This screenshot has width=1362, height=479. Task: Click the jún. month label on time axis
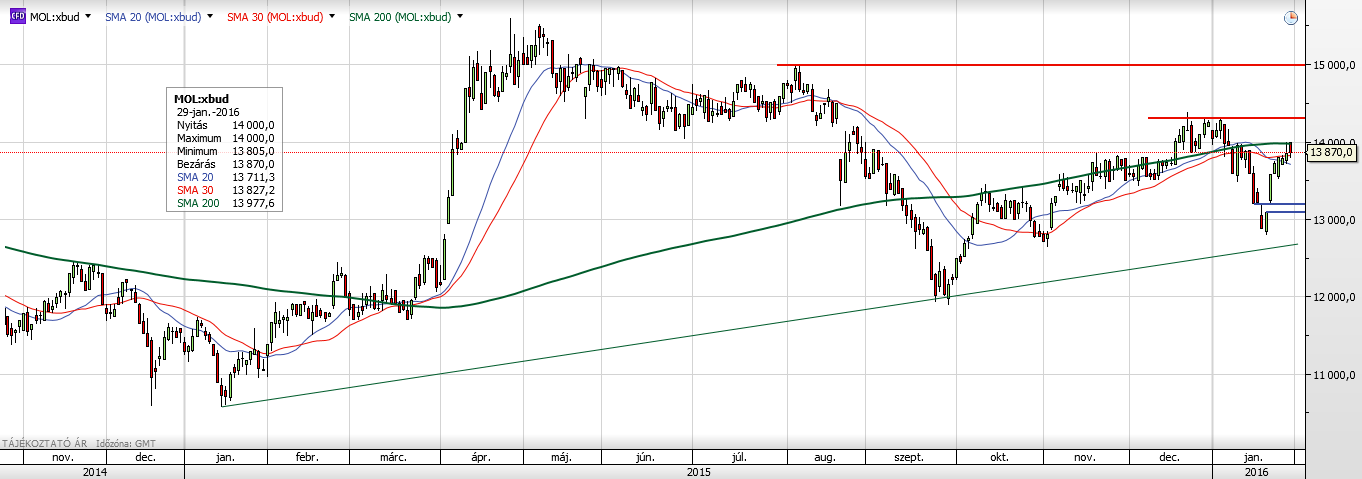point(644,457)
